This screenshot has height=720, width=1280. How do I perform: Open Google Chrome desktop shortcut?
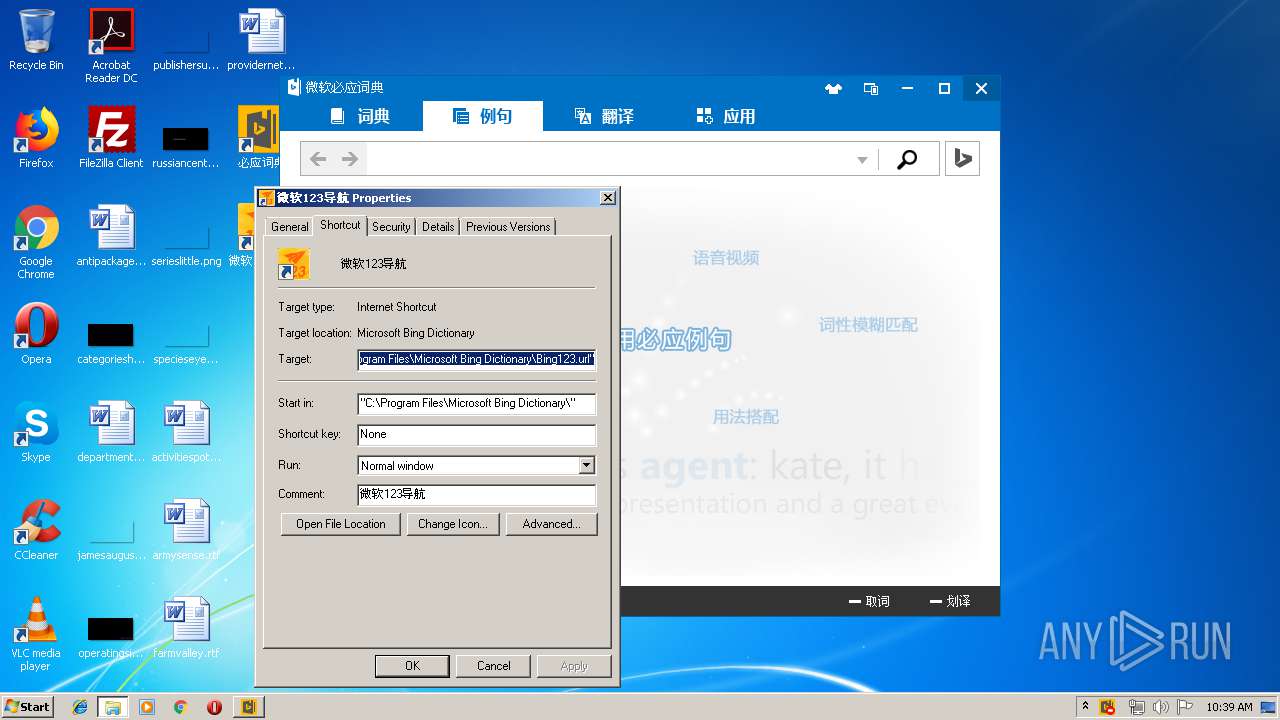36,242
